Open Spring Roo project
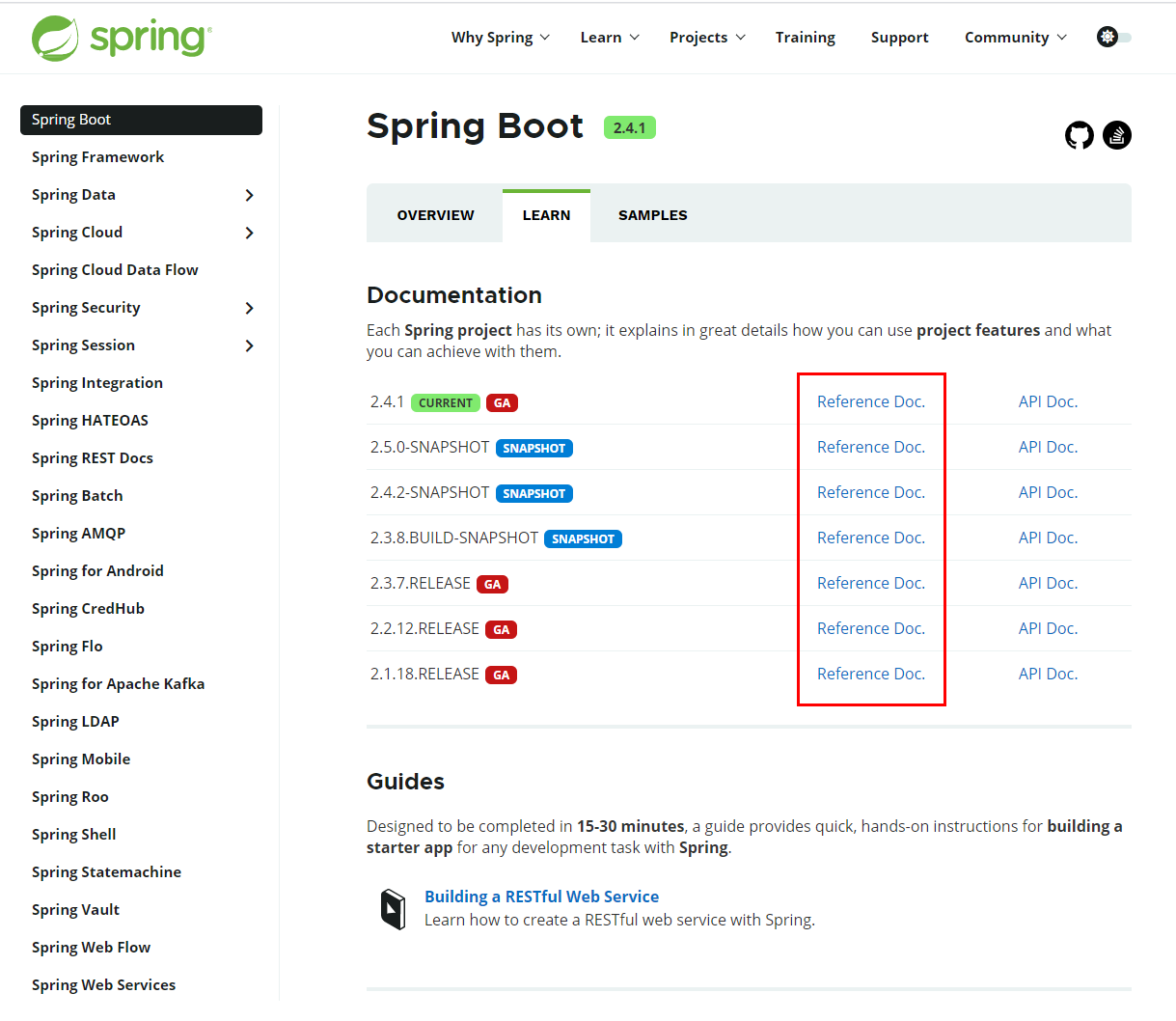 [69, 797]
